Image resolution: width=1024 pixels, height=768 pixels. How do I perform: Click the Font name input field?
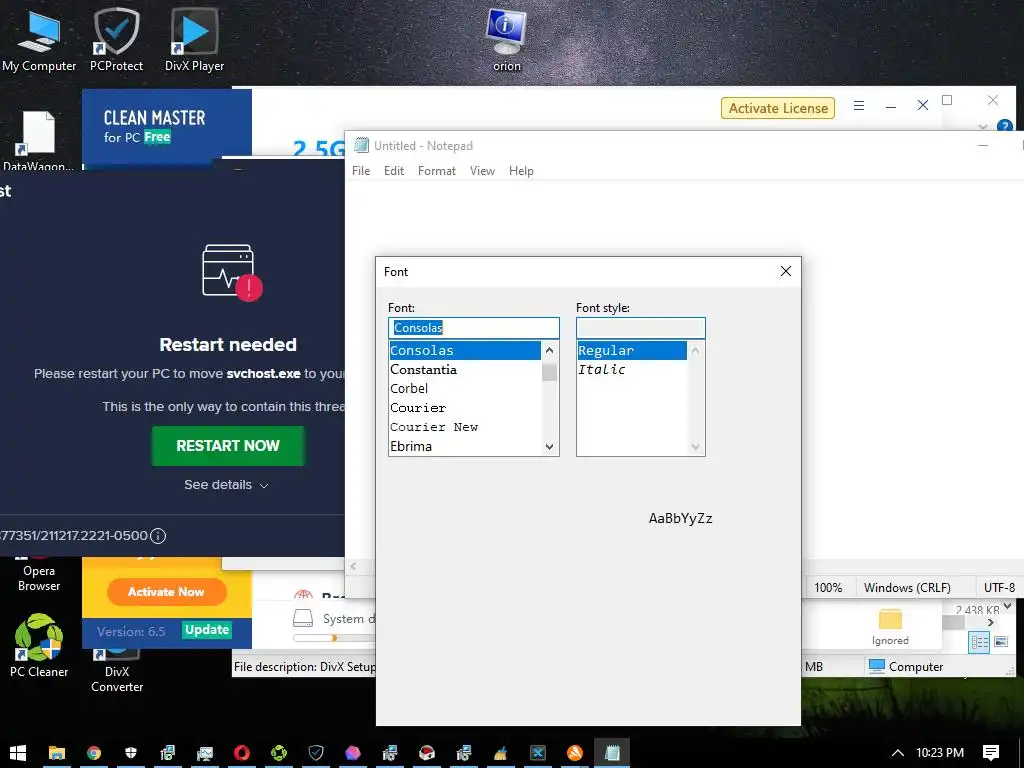473,328
